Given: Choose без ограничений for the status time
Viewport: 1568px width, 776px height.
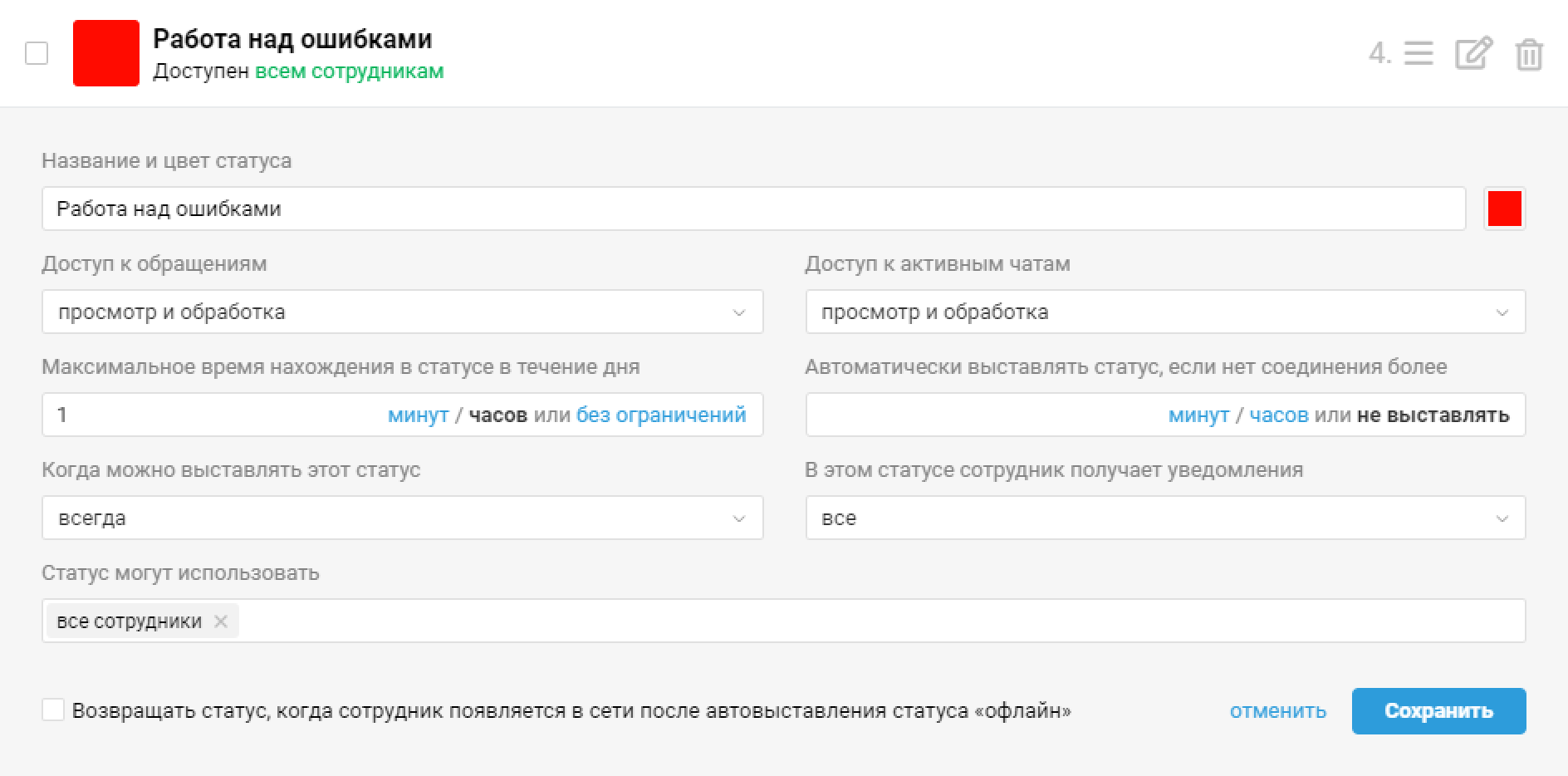Looking at the screenshot, I should (661, 415).
